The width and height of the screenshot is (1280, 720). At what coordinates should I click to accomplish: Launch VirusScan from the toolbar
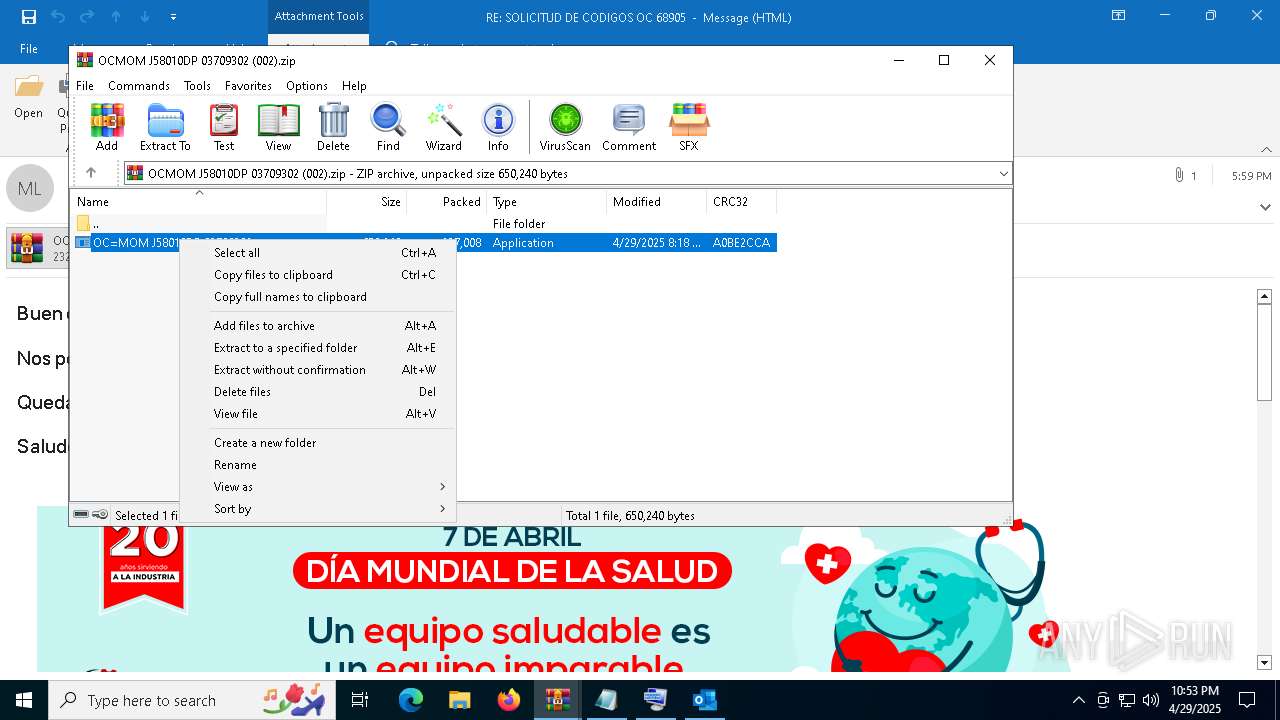pos(565,127)
